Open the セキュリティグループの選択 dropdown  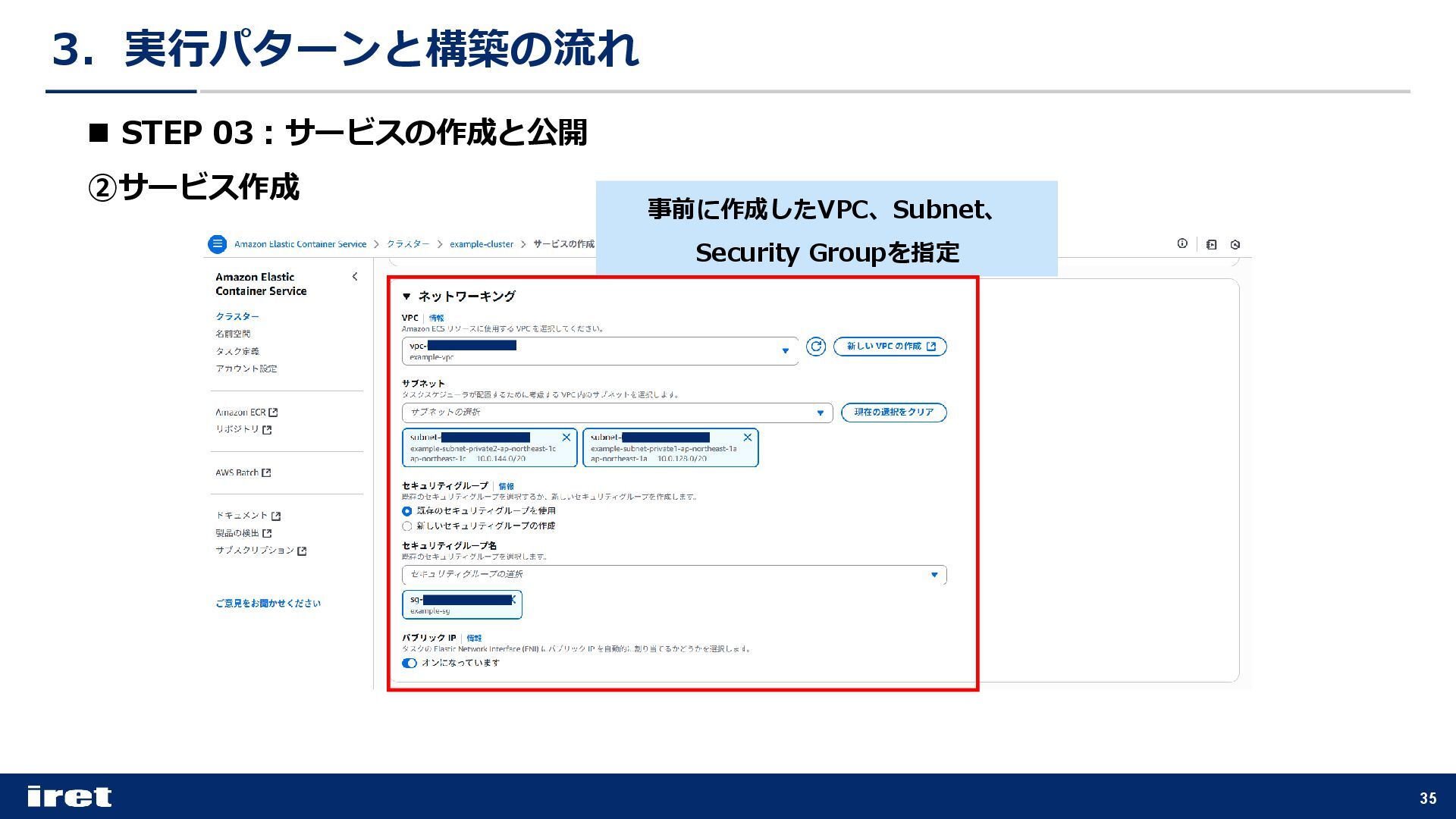(x=674, y=575)
